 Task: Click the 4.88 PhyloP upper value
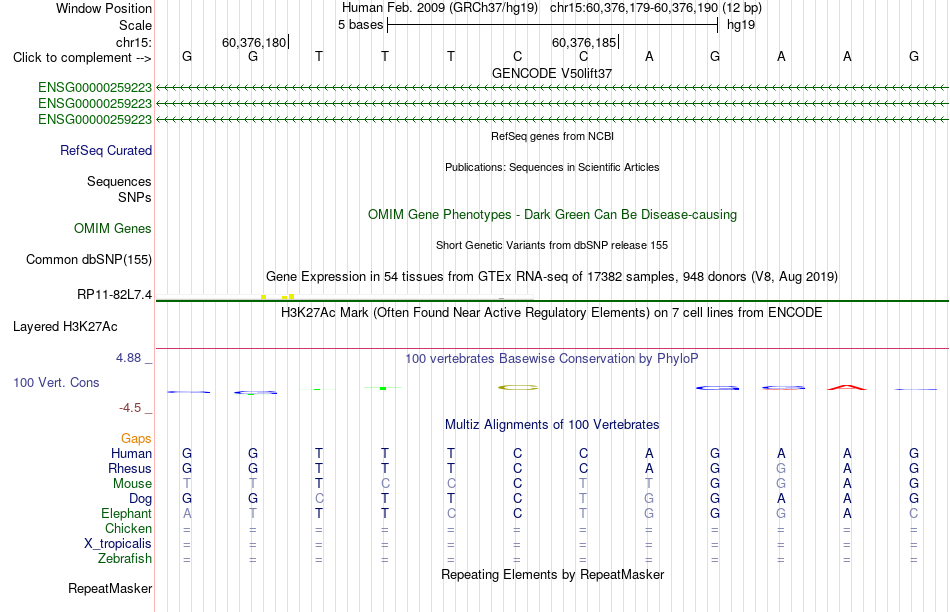coord(128,358)
